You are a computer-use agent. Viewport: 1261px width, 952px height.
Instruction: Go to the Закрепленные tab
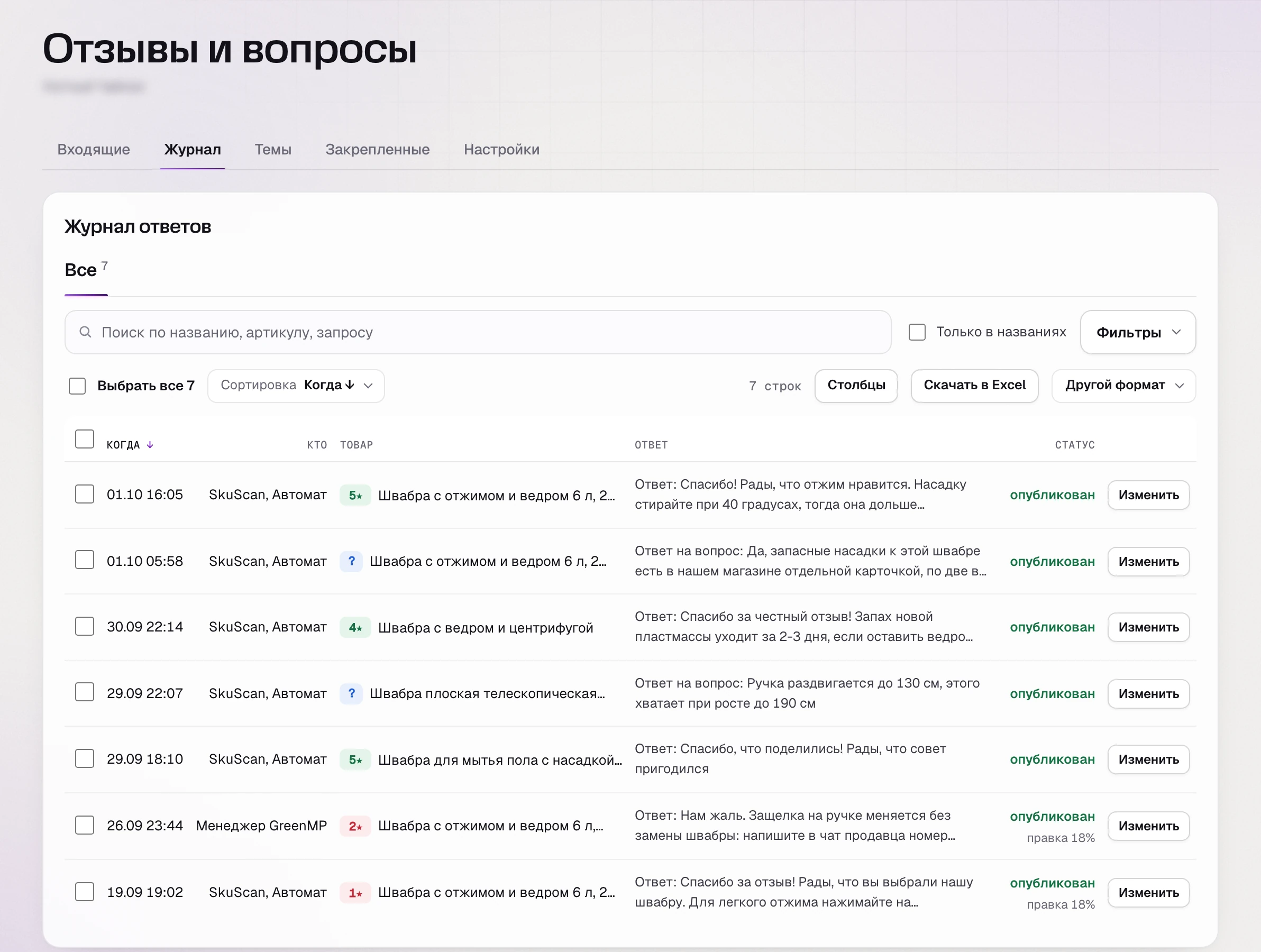coord(377,149)
